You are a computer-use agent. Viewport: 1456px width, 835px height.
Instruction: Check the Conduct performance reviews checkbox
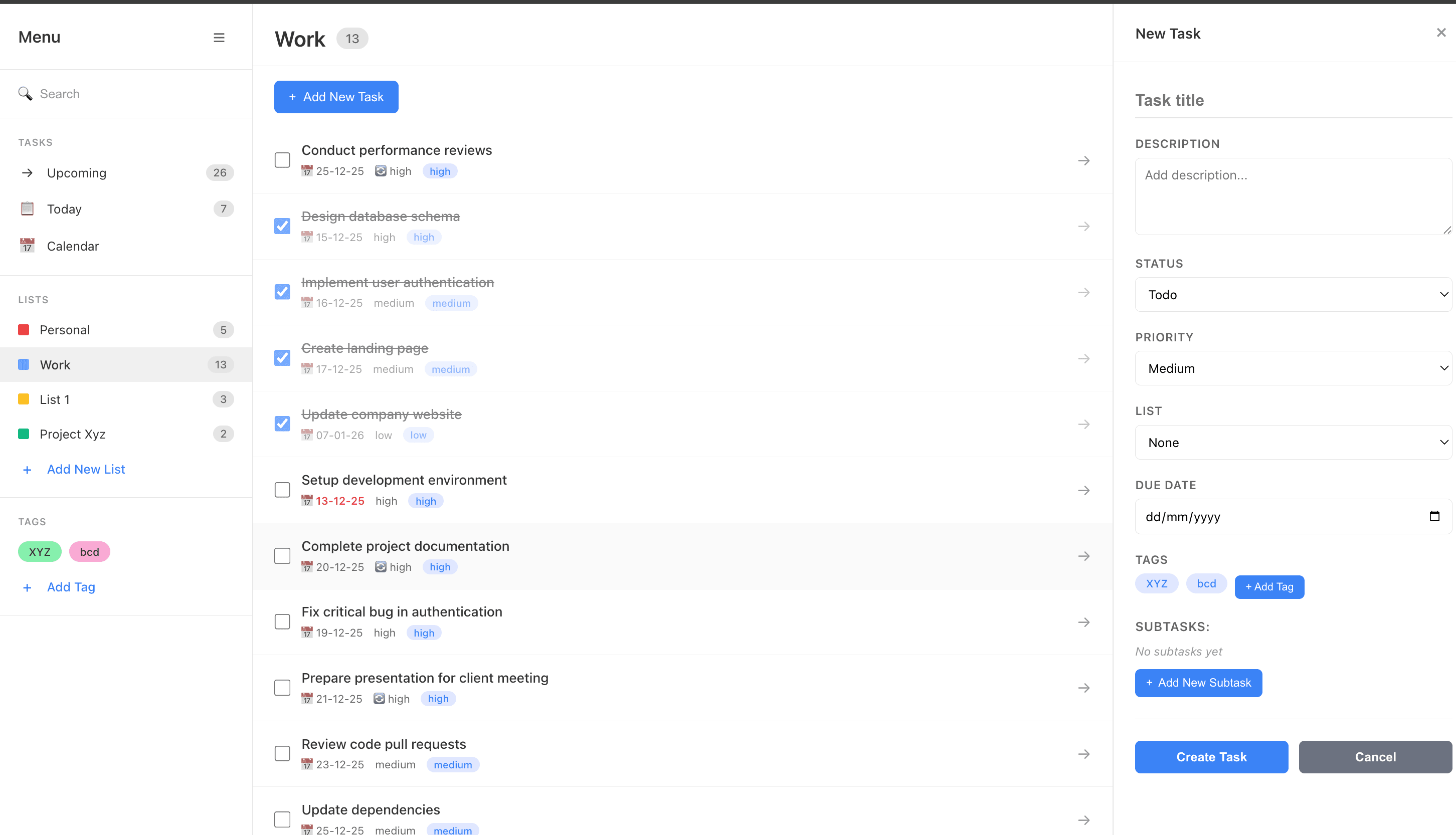[282, 160]
